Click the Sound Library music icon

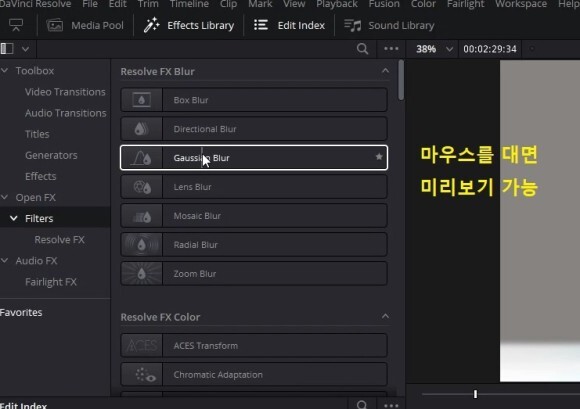(353, 25)
